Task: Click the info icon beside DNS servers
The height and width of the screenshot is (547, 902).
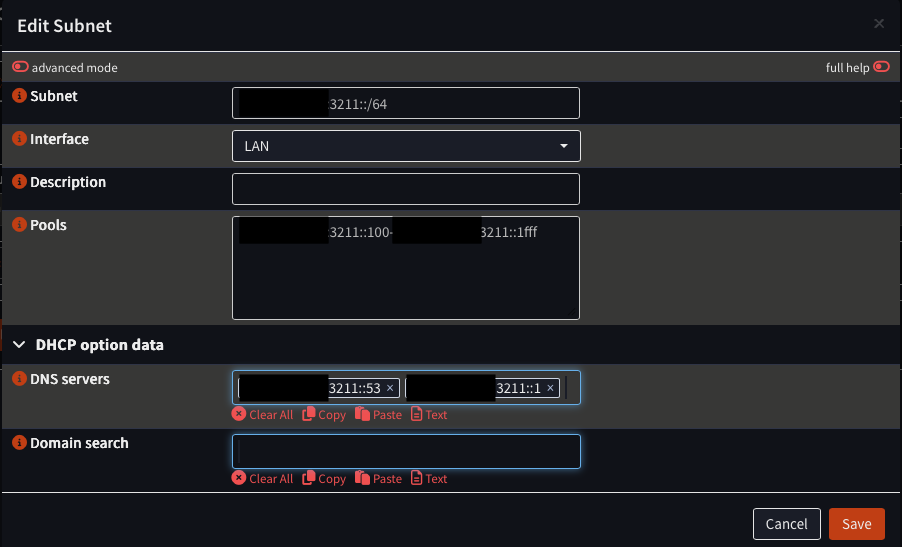Action: 19,379
